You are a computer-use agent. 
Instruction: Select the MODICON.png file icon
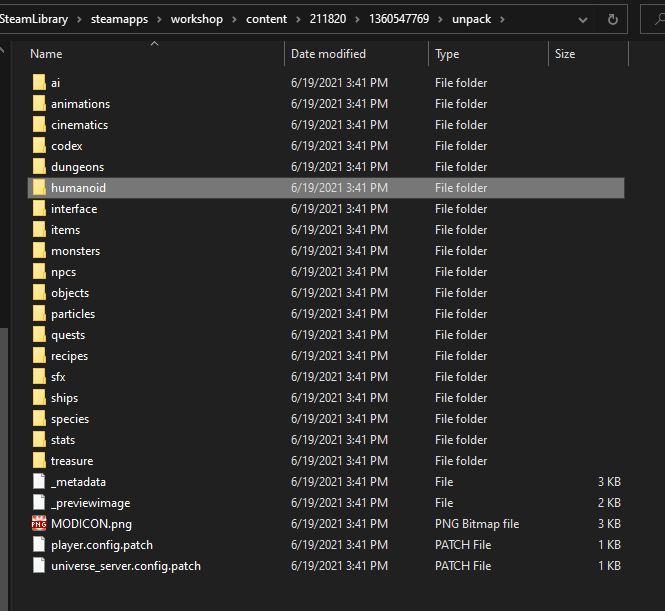tap(39, 524)
